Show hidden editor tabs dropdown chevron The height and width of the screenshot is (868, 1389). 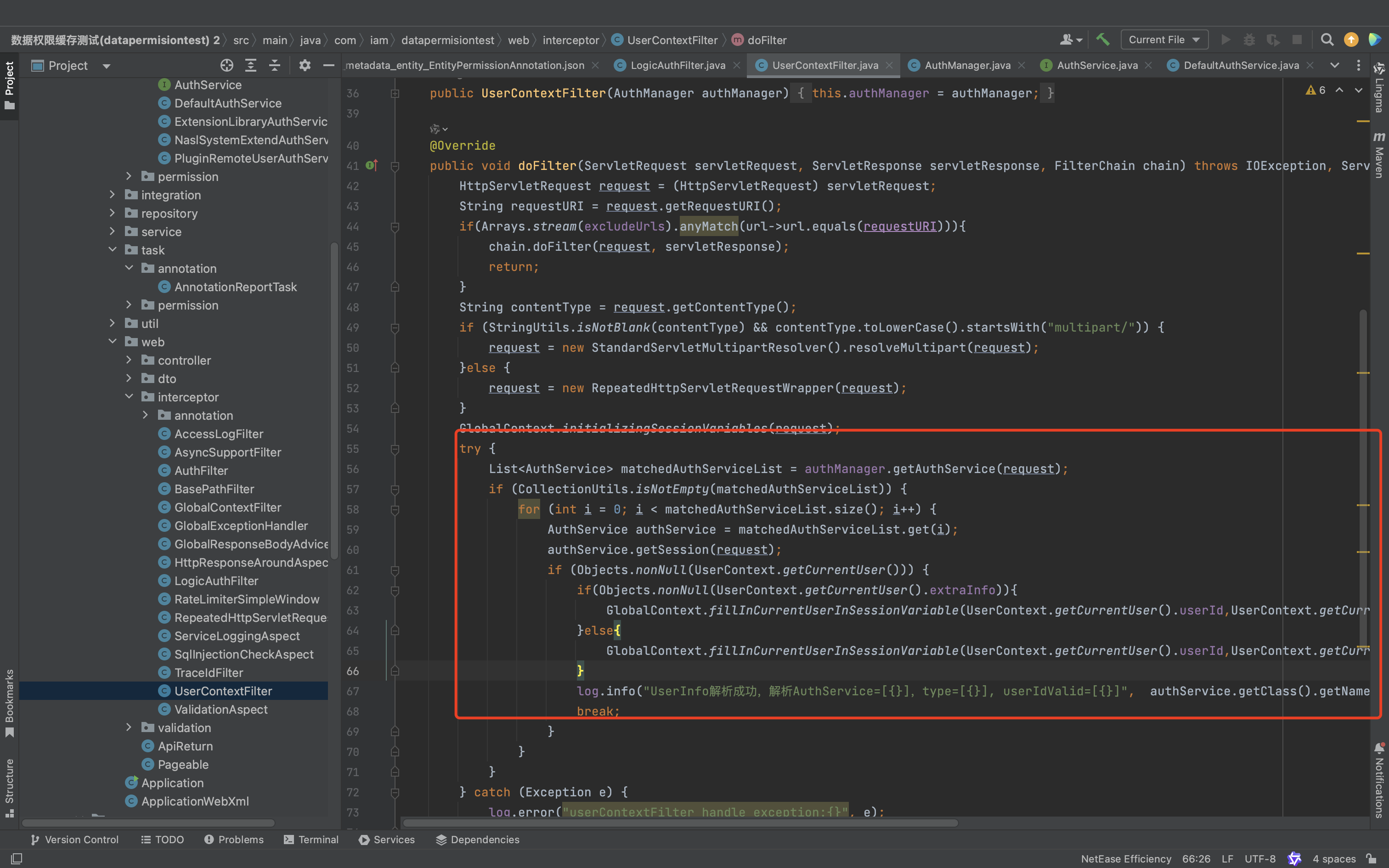pos(1334,65)
